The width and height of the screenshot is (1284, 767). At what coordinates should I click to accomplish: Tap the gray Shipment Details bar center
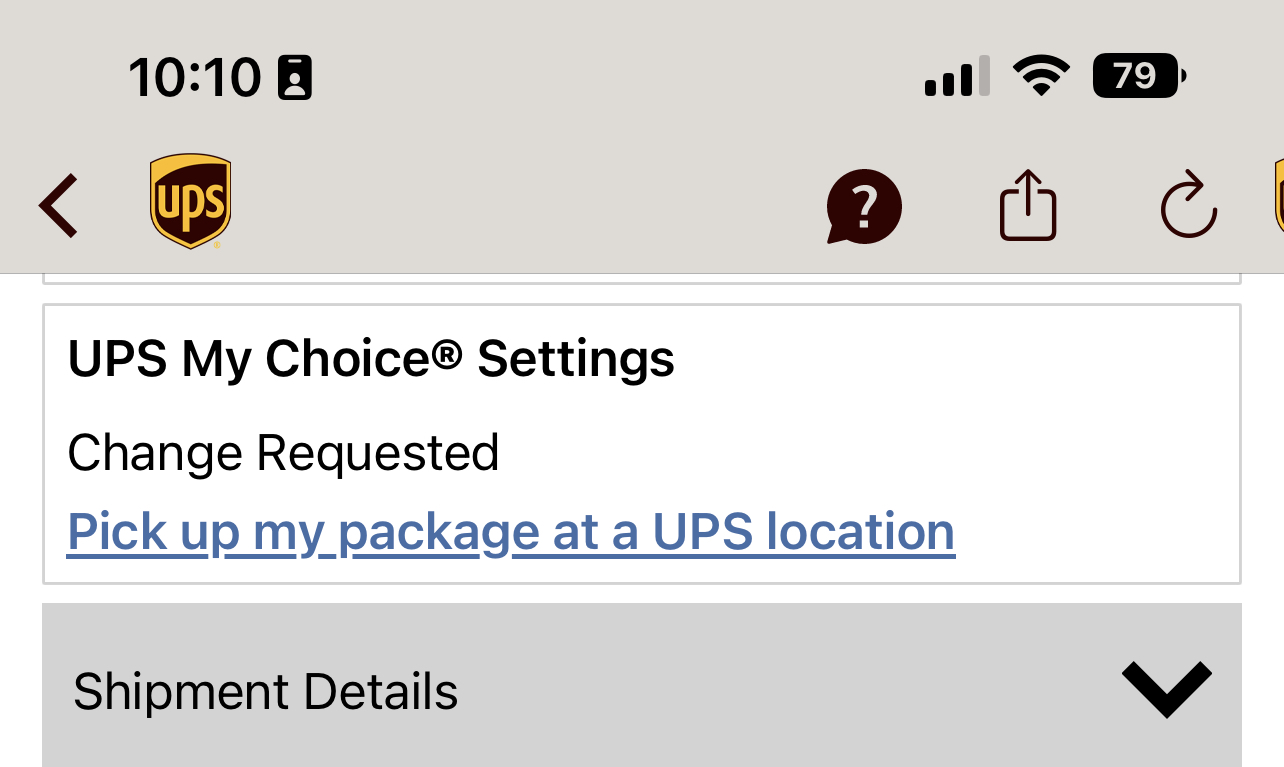pyautogui.click(x=641, y=689)
